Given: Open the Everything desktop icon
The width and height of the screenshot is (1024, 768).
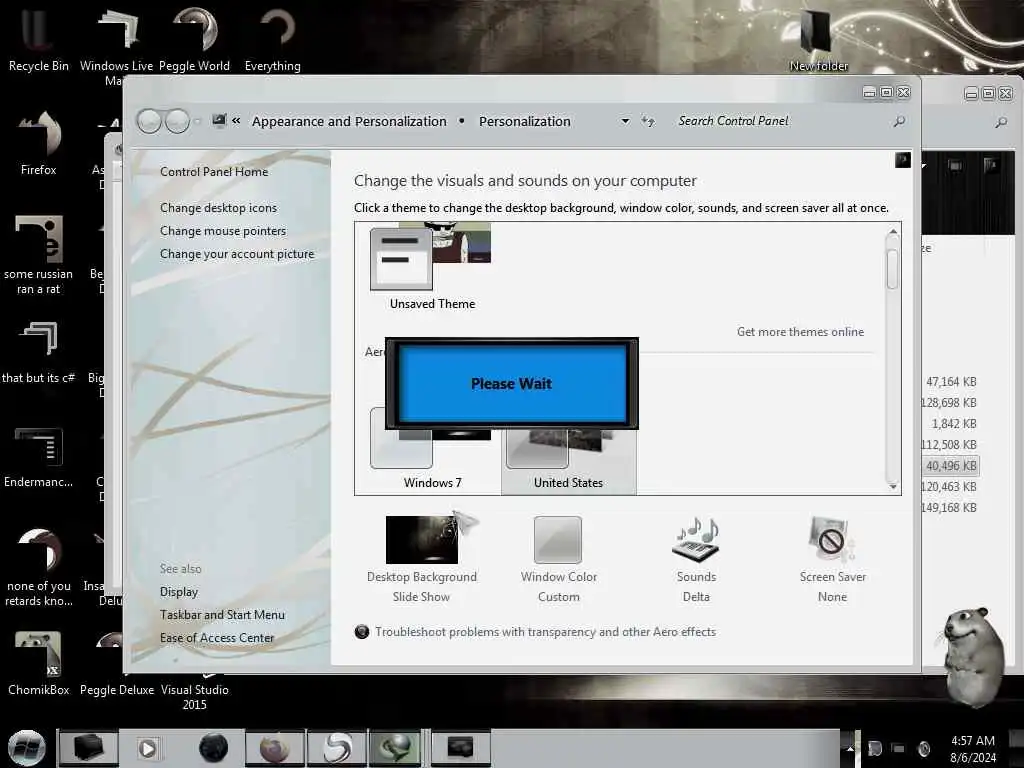Looking at the screenshot, I should (x=272, y=39).
